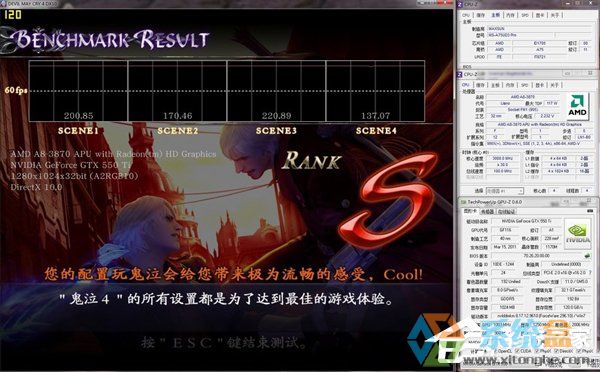600x372 pixels.
Task: Click the SCENE1 label
Action: pos(78,131)
